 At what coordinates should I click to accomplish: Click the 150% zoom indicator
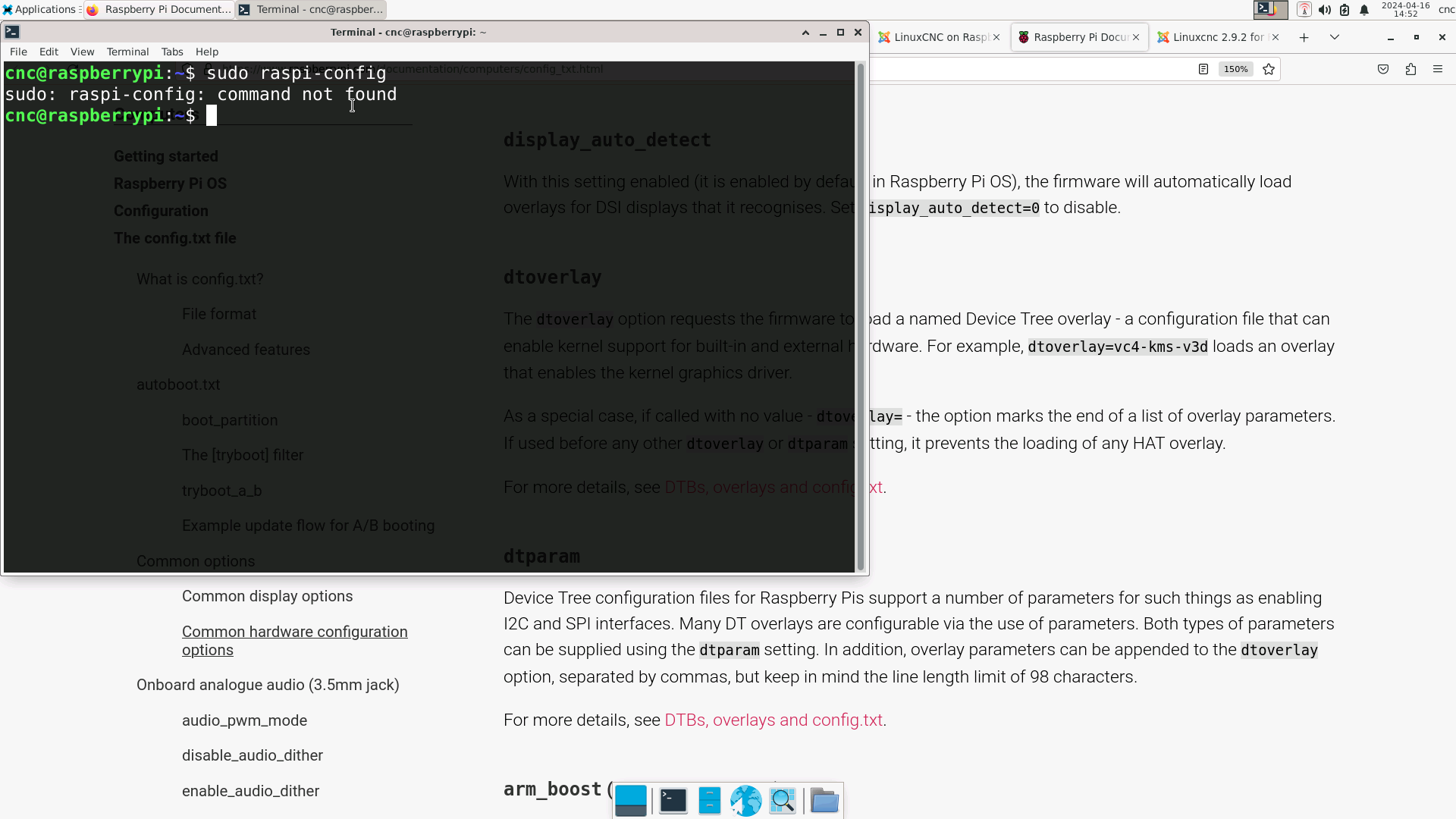point(1235,69)
